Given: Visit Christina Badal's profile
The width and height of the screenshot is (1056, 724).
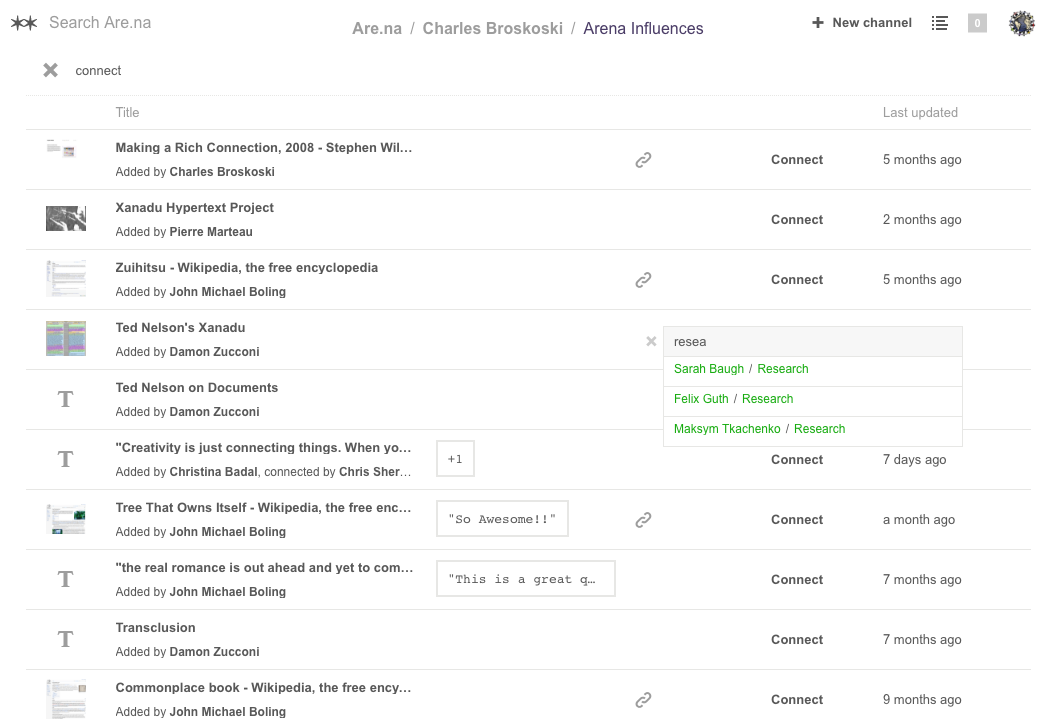Looking at the screenshot, I should click(x=213, y=471).
